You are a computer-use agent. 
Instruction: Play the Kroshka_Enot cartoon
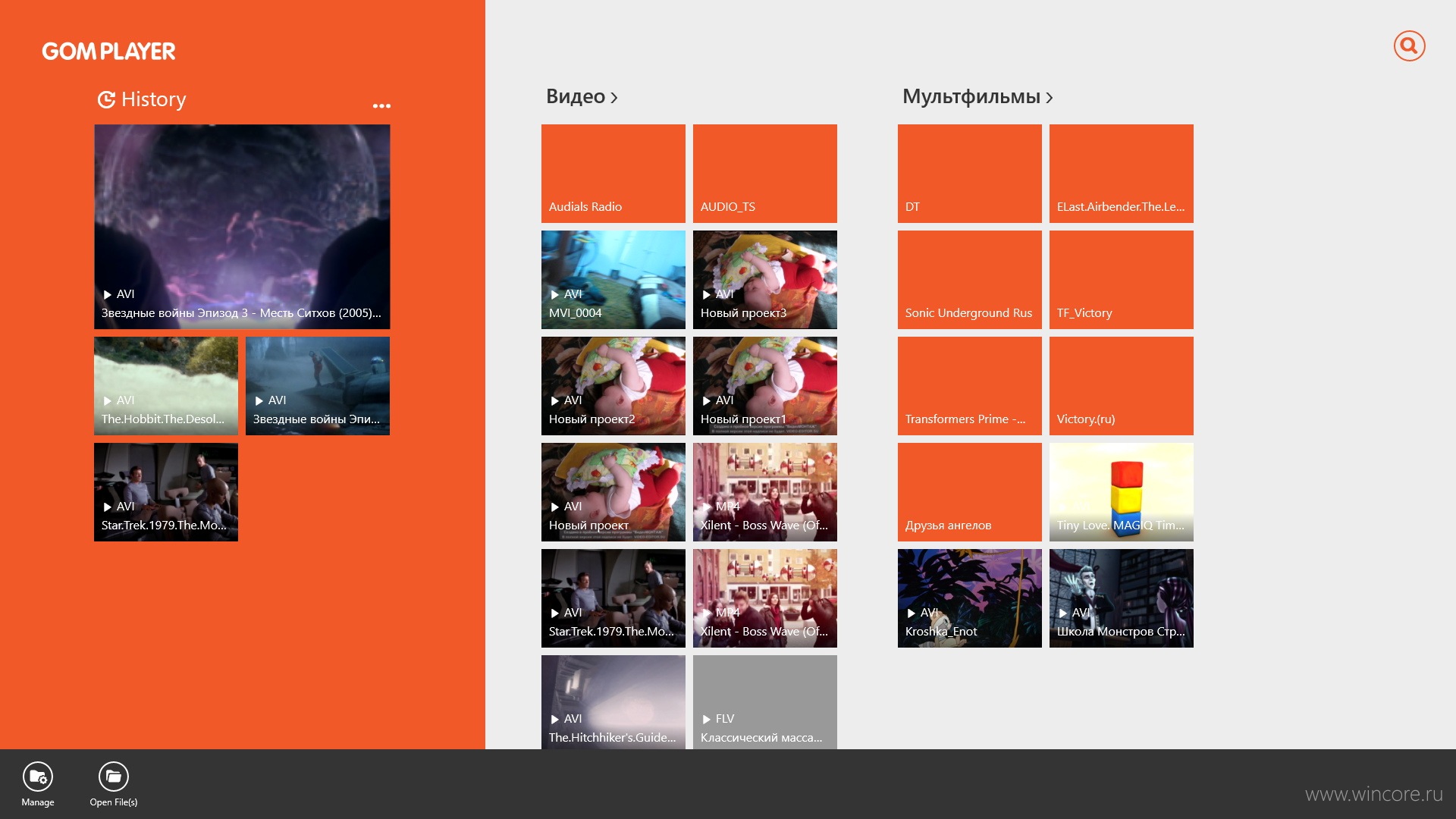click(x=970, y=598)
